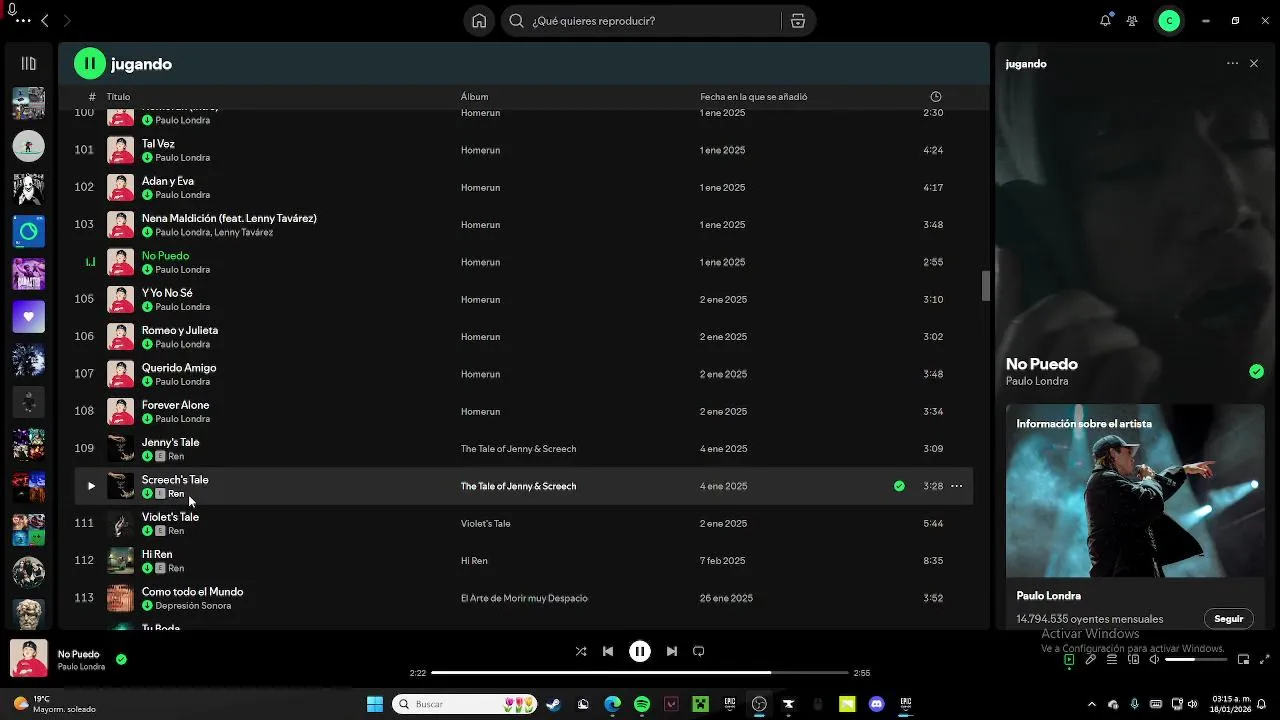The width and height of the screenshot is (1280, 720).
Task: Open the bottom-left No Puedo album cover
Action: [29, 659]
